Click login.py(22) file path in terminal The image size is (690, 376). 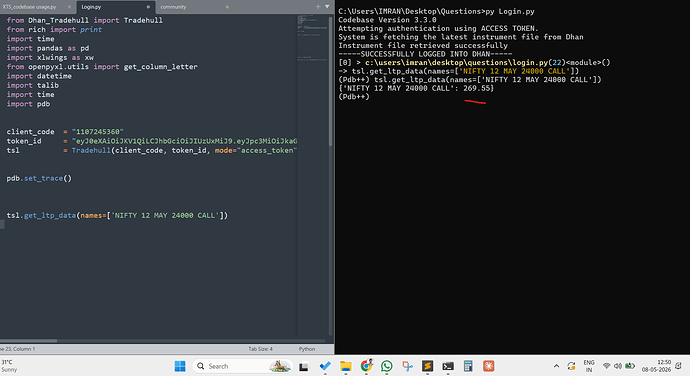(465, 63)
